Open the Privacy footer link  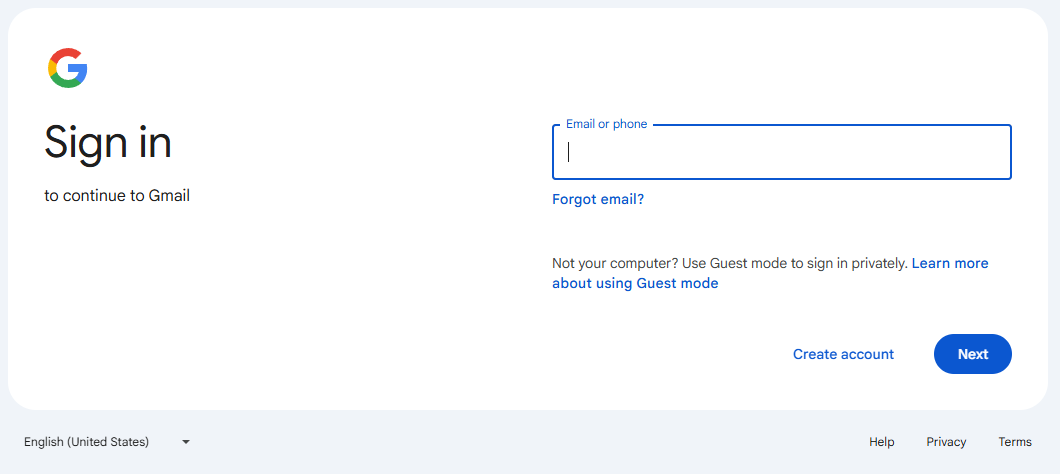point(946,442)
